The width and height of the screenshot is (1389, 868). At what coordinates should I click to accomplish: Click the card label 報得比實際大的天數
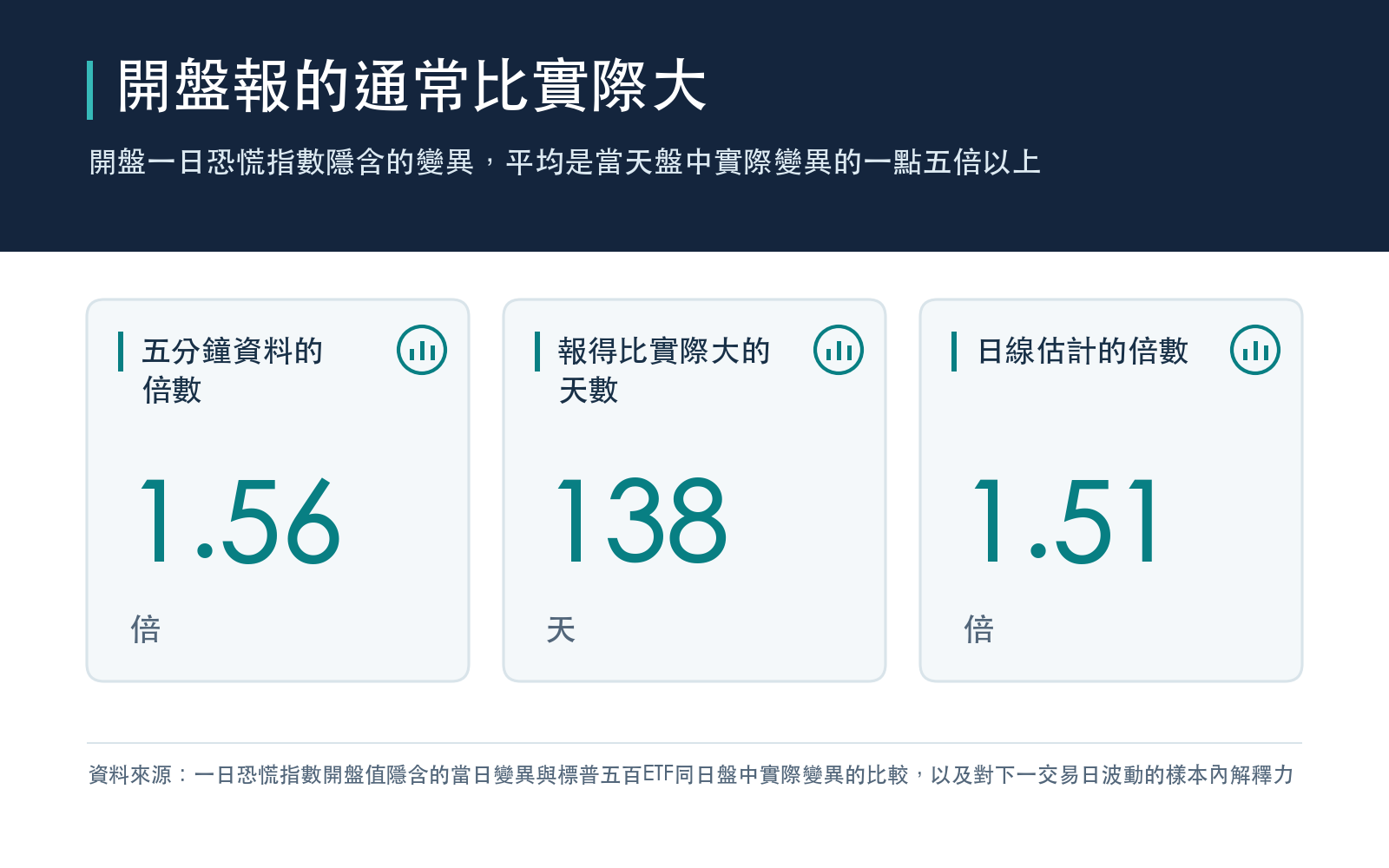tap(664, 371)
